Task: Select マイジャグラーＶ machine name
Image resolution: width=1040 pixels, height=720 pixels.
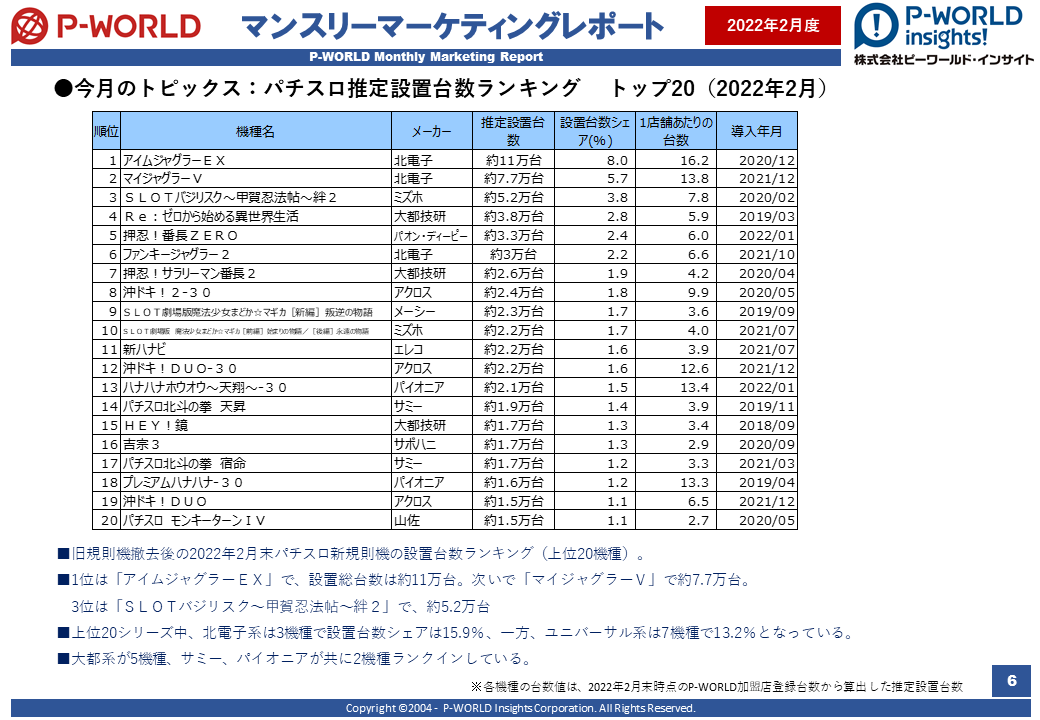Action: click(x=162, y=179)
